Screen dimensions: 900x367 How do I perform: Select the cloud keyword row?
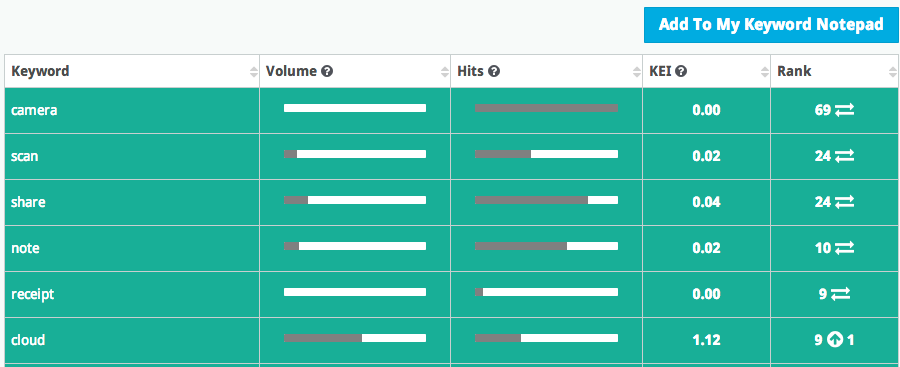[451, 340]
